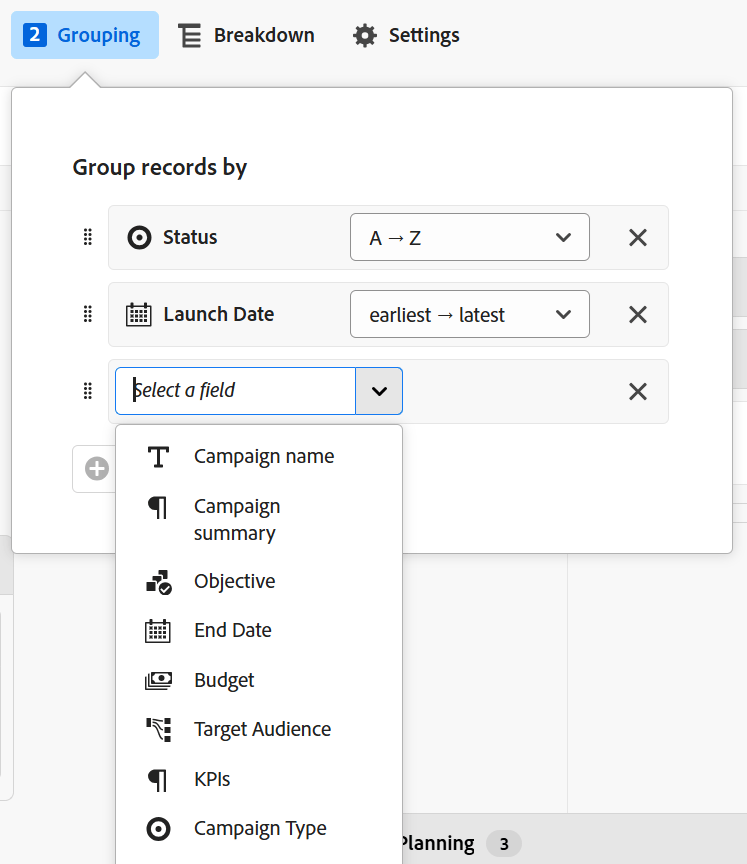747x864 pixels.
Task: Open the A → Z sort order dropdown for Status
Action: 469,237
